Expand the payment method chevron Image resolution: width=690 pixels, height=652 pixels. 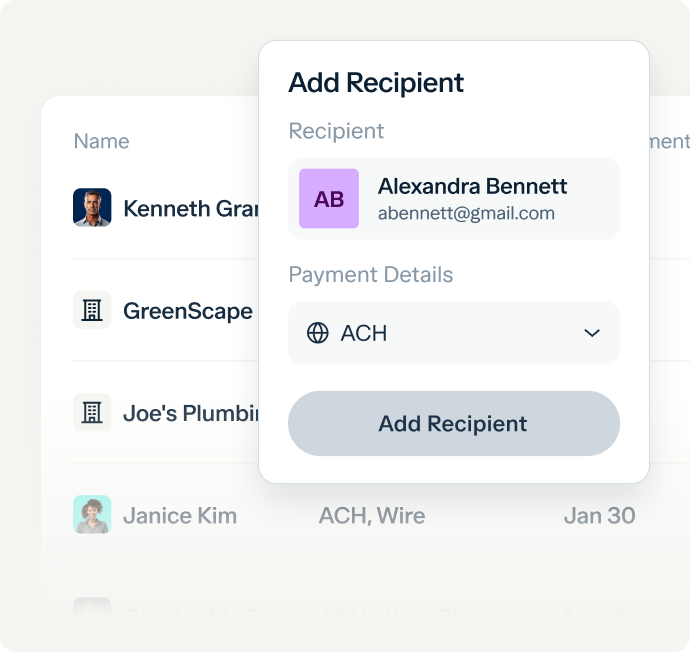coord(592,333)
